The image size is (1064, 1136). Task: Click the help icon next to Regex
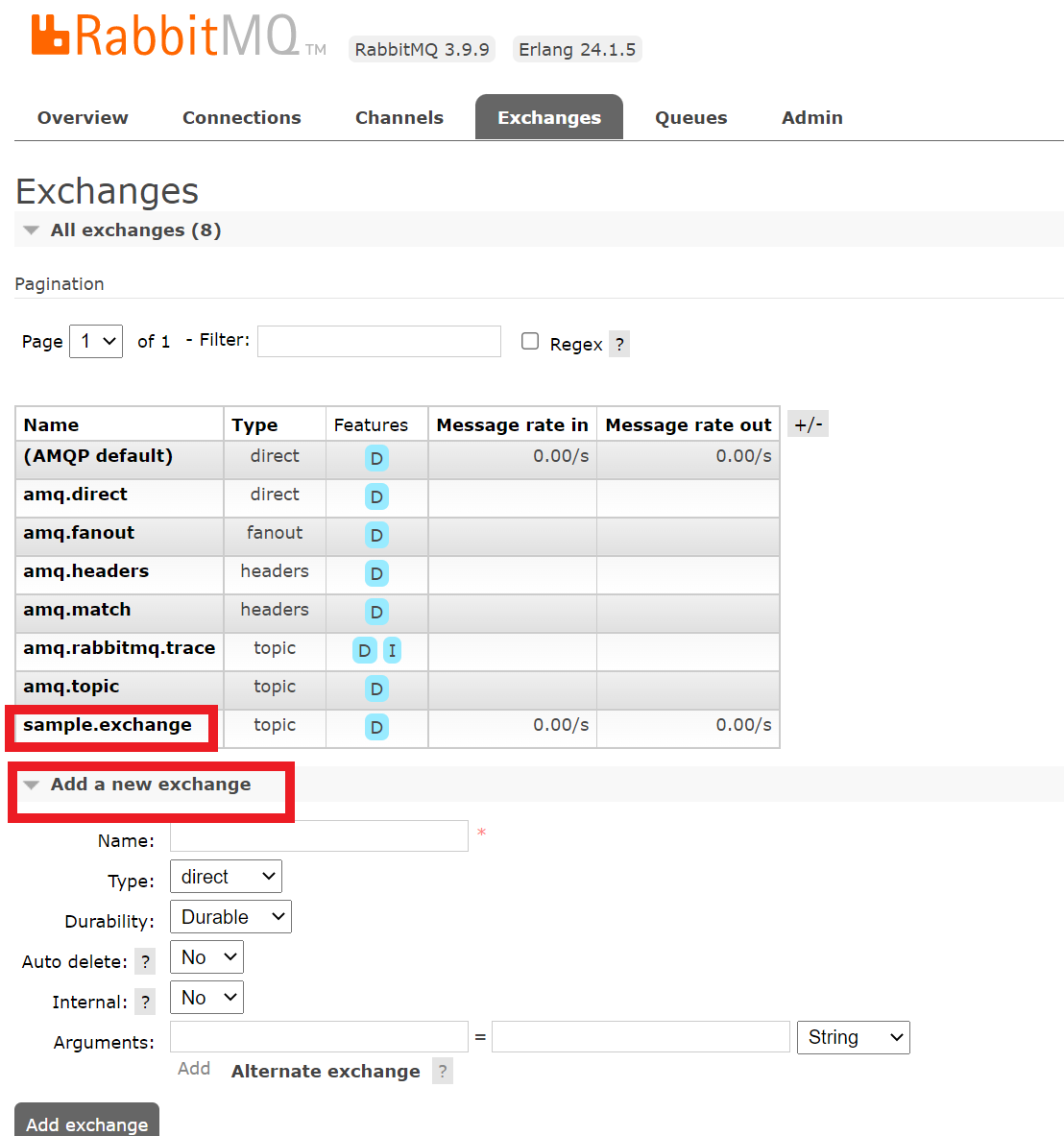click(619, 344)
